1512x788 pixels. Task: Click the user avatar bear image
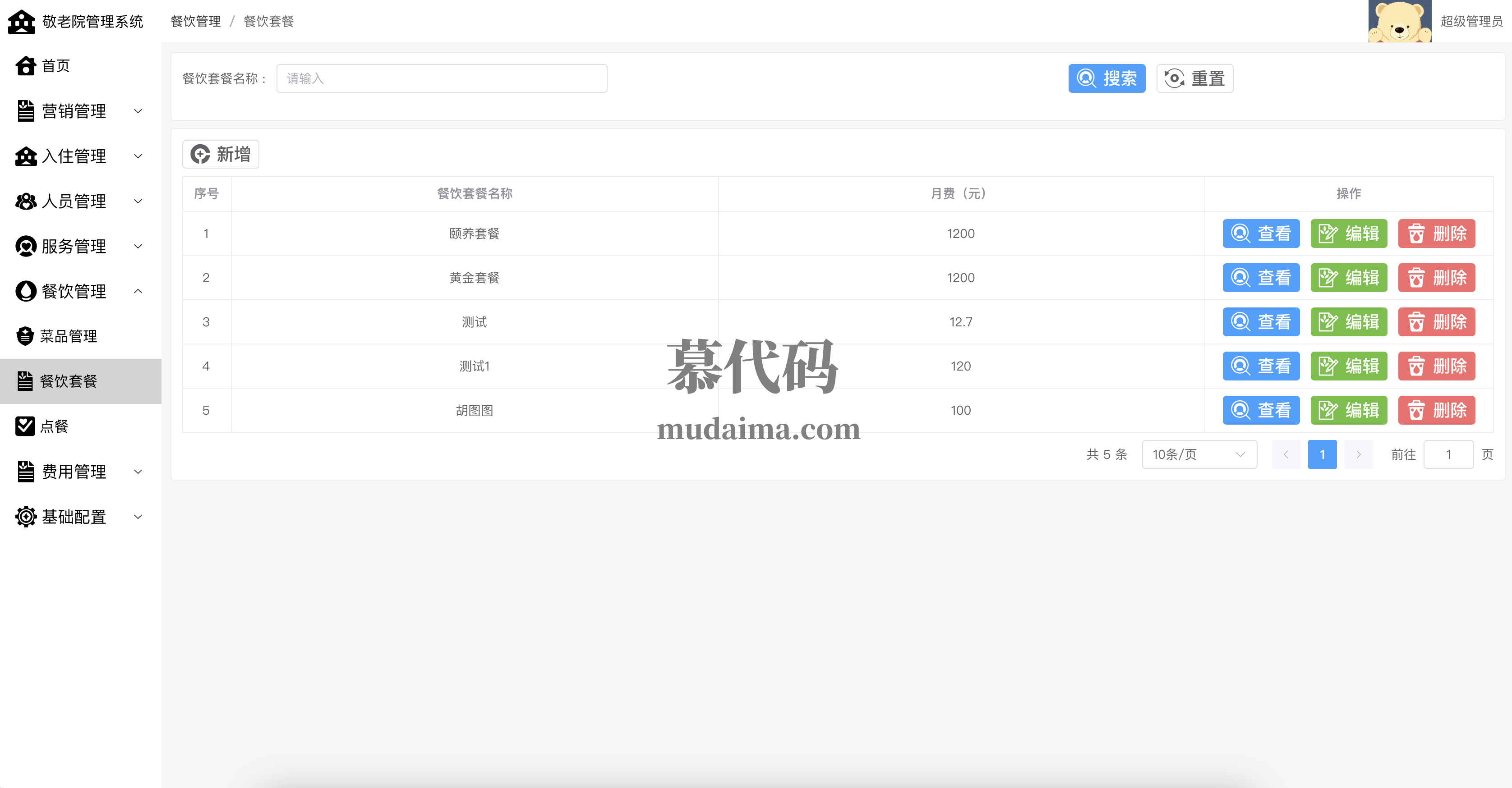1399,22
